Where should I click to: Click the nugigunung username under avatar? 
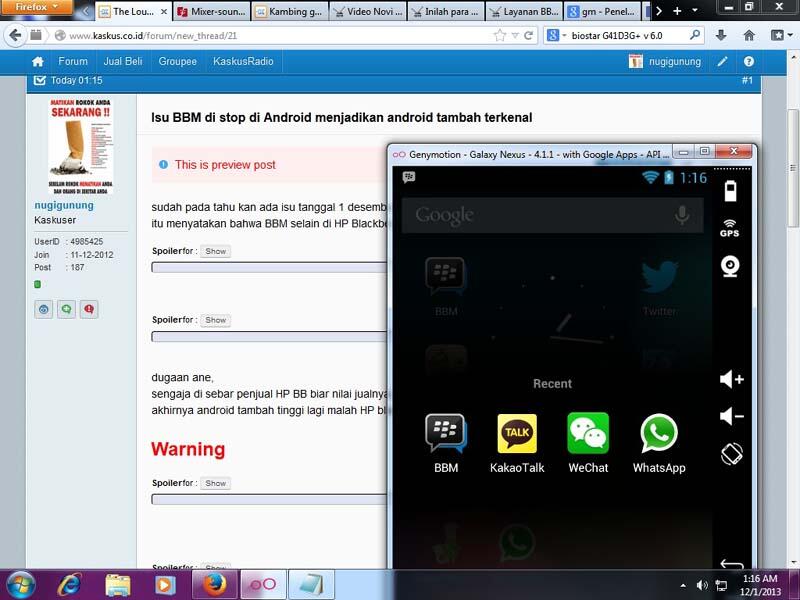point(64,205)
